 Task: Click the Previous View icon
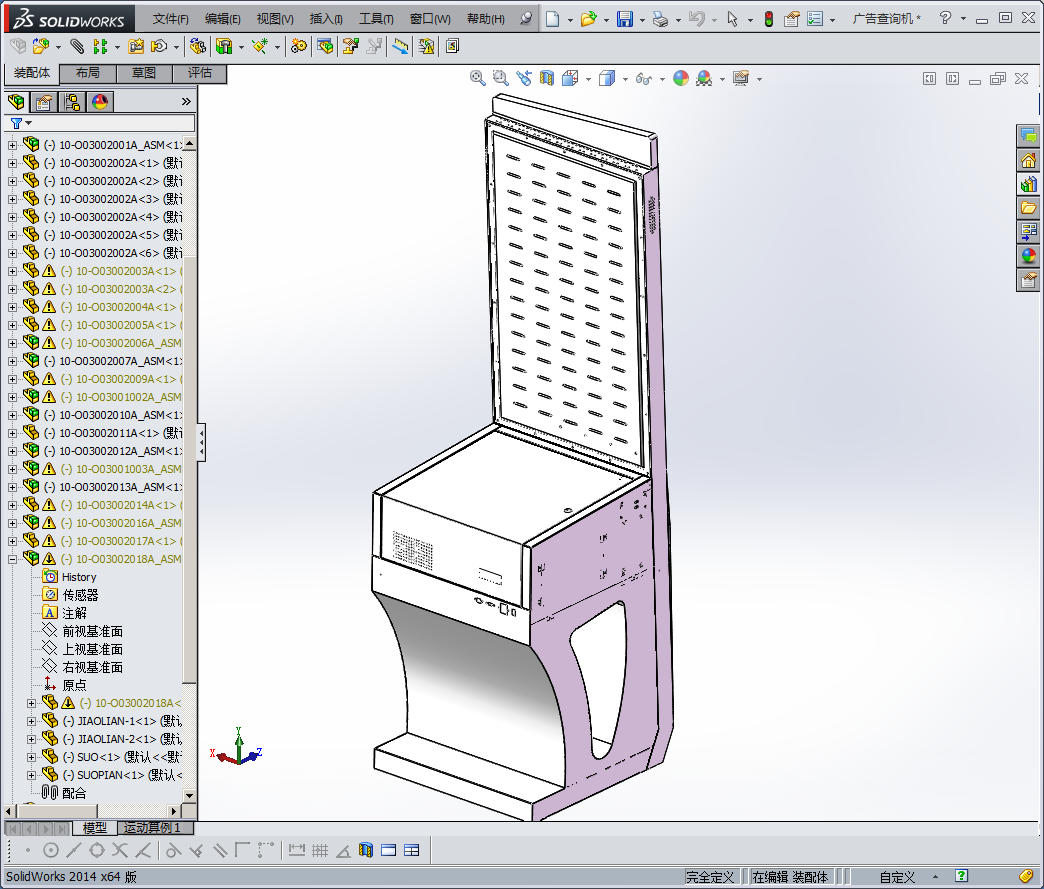tap(524, 78)
